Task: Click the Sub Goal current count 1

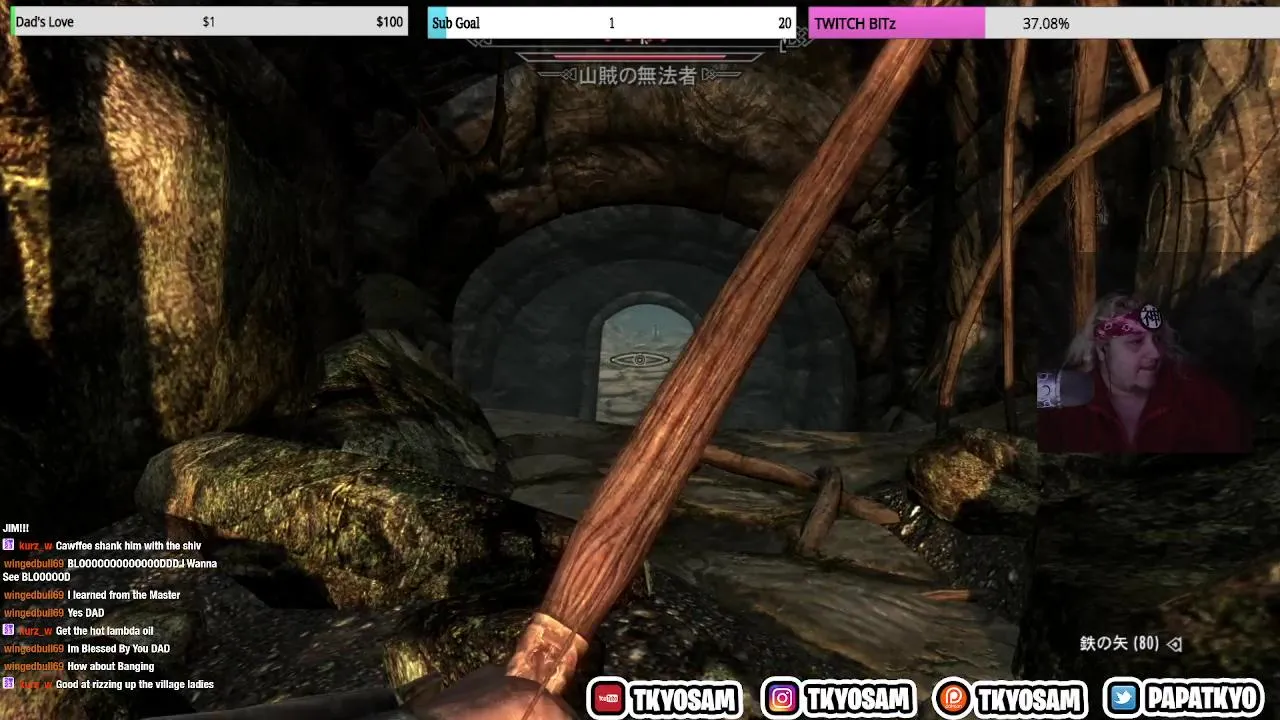Action: click(x=611, y=23)
